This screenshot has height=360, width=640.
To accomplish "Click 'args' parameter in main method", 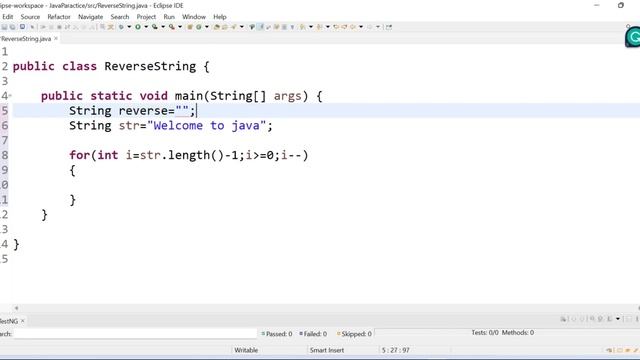I will [288, 96].
